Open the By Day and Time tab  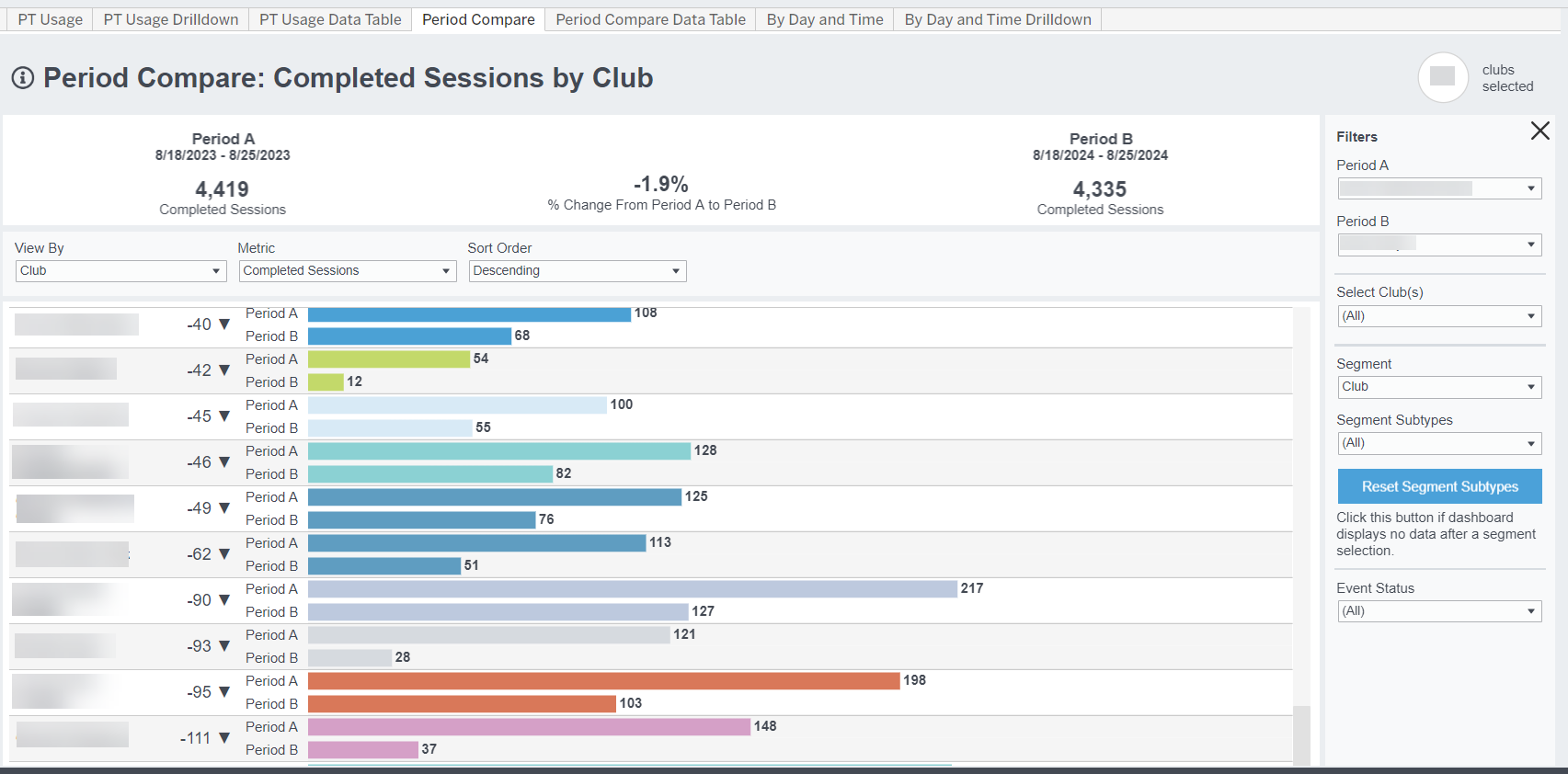coord(824,18)
